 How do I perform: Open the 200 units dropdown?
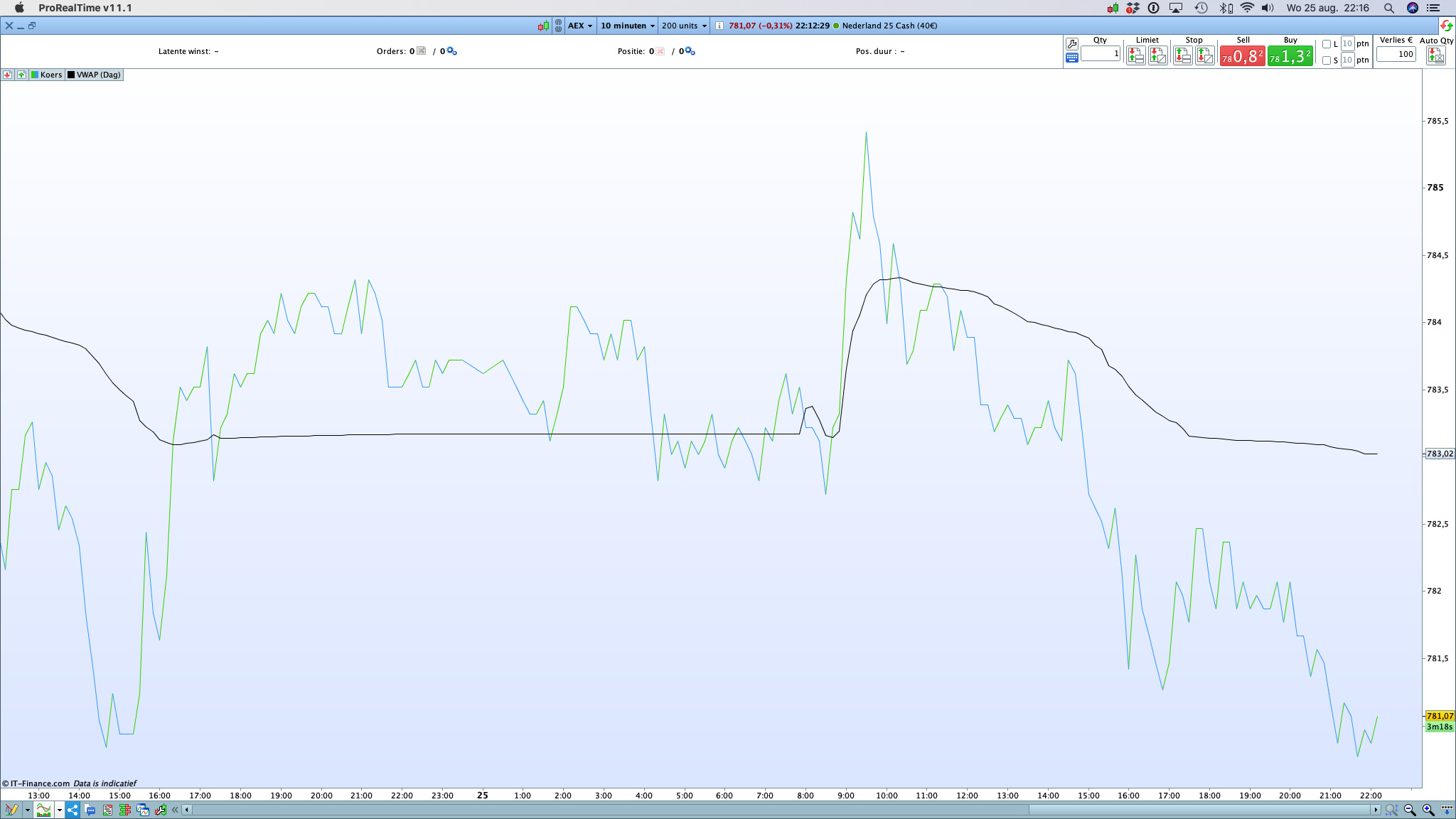684,26
